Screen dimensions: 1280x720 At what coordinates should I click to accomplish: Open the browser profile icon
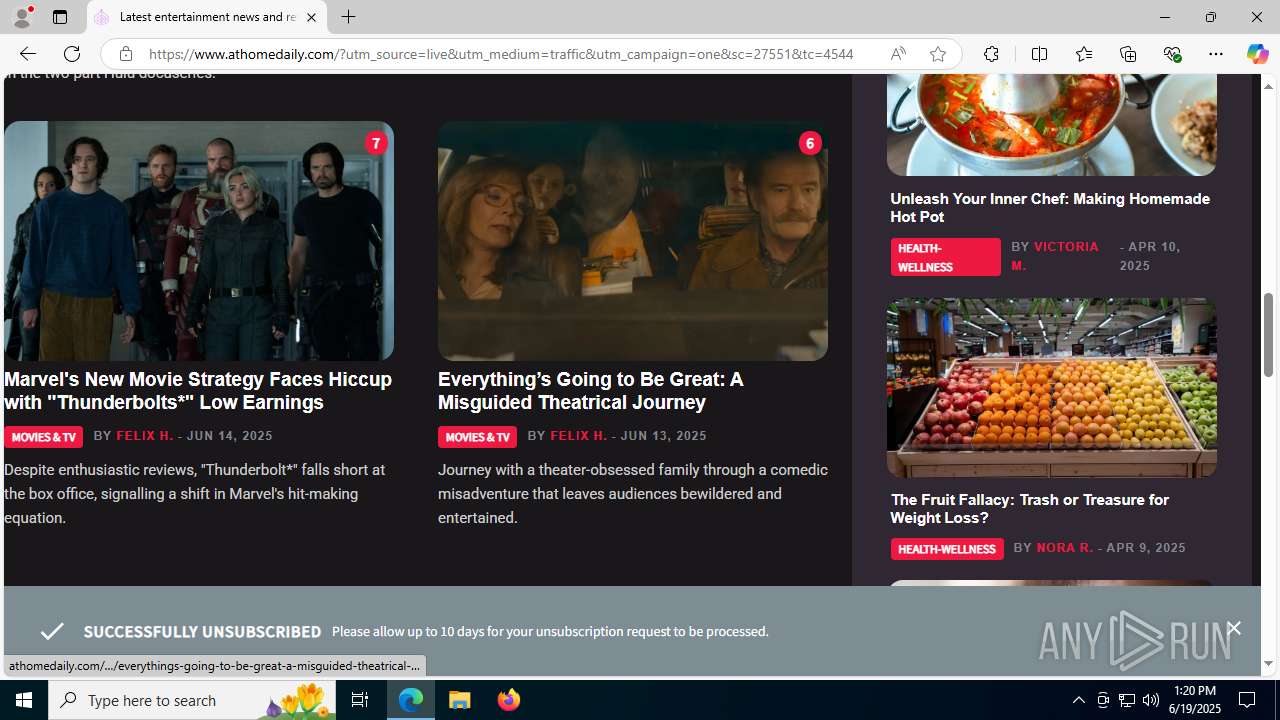[x=21, y=17]
